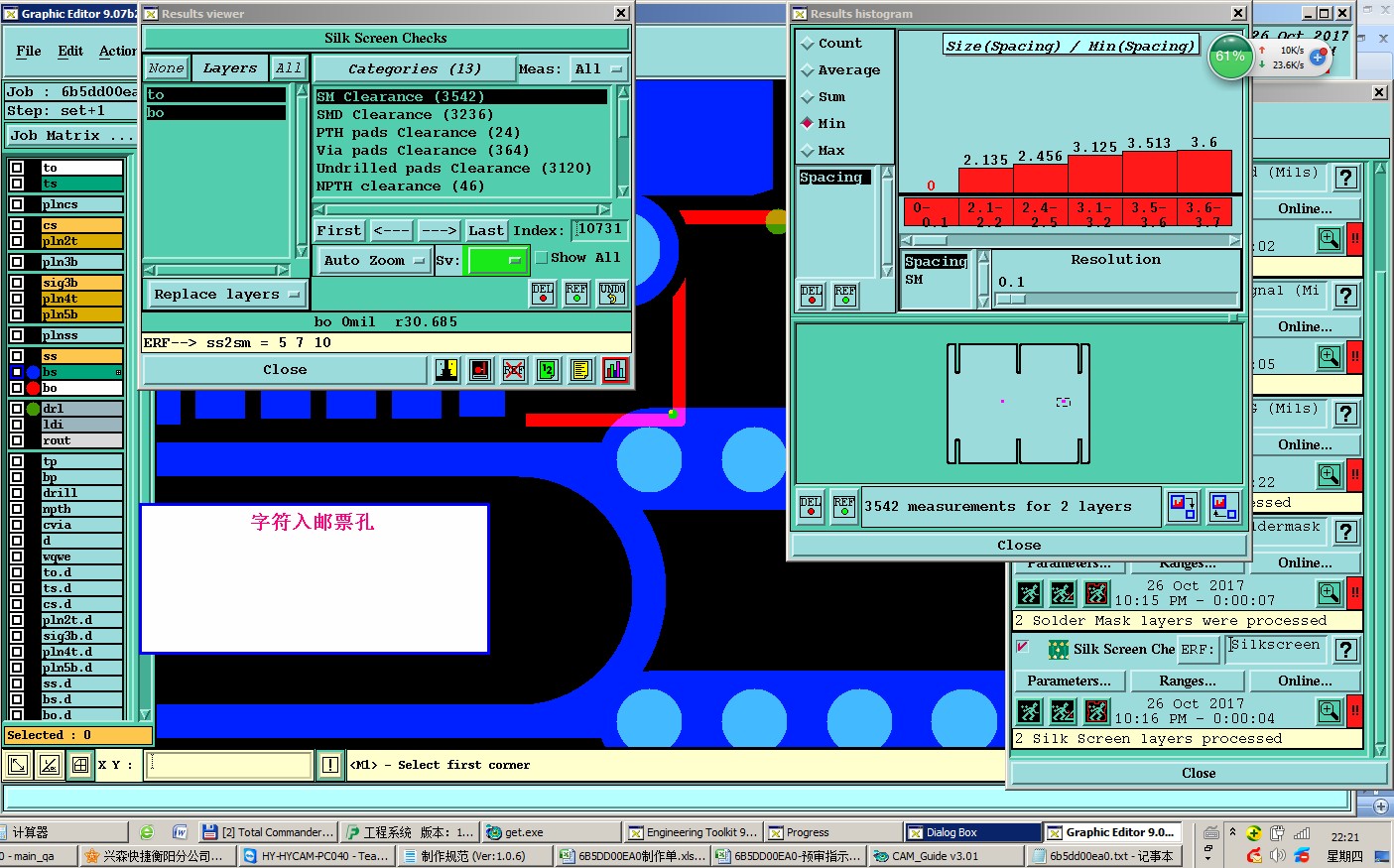
Task: Select Average radio option
Action: tap(808, 70)
